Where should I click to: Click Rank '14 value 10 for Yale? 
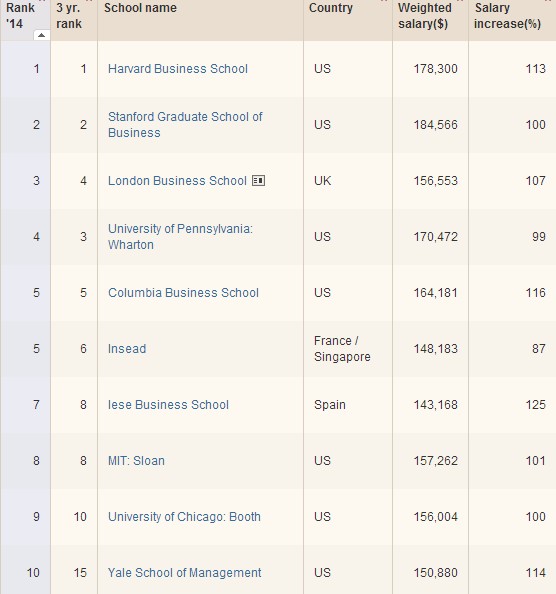tap(33, 573)
